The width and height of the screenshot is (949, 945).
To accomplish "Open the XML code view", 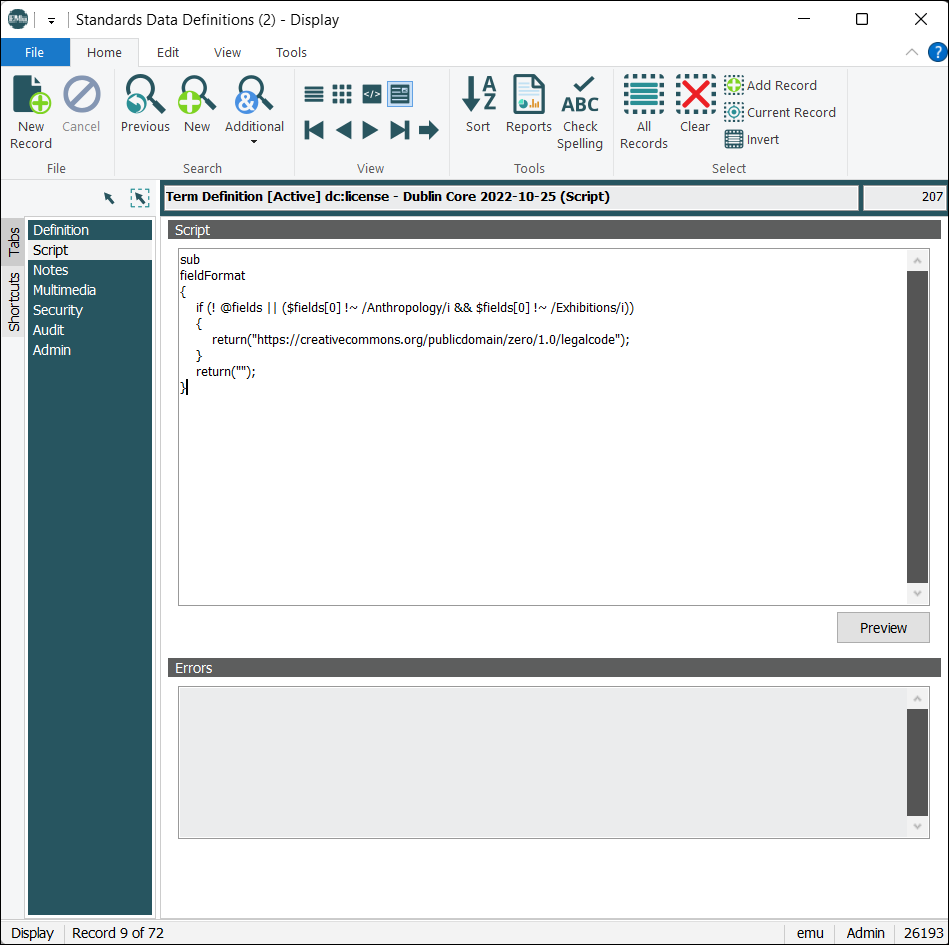I will click(x=371, y=93).
